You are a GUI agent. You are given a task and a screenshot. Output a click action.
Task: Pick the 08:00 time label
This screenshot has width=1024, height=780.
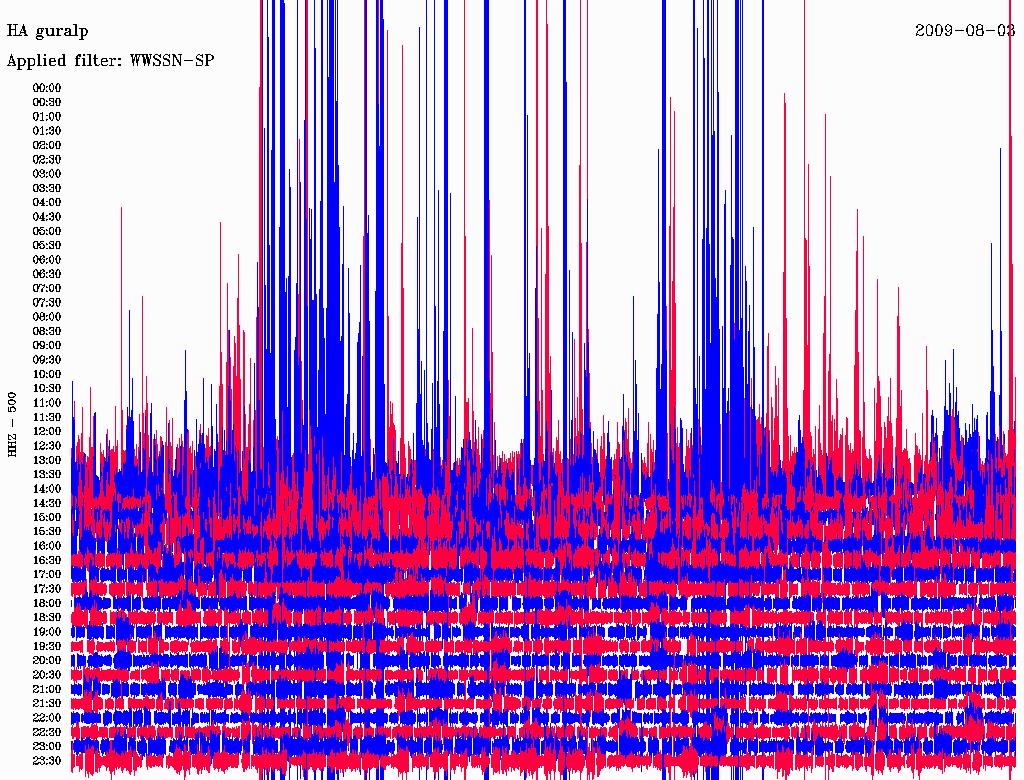(47, 317)
